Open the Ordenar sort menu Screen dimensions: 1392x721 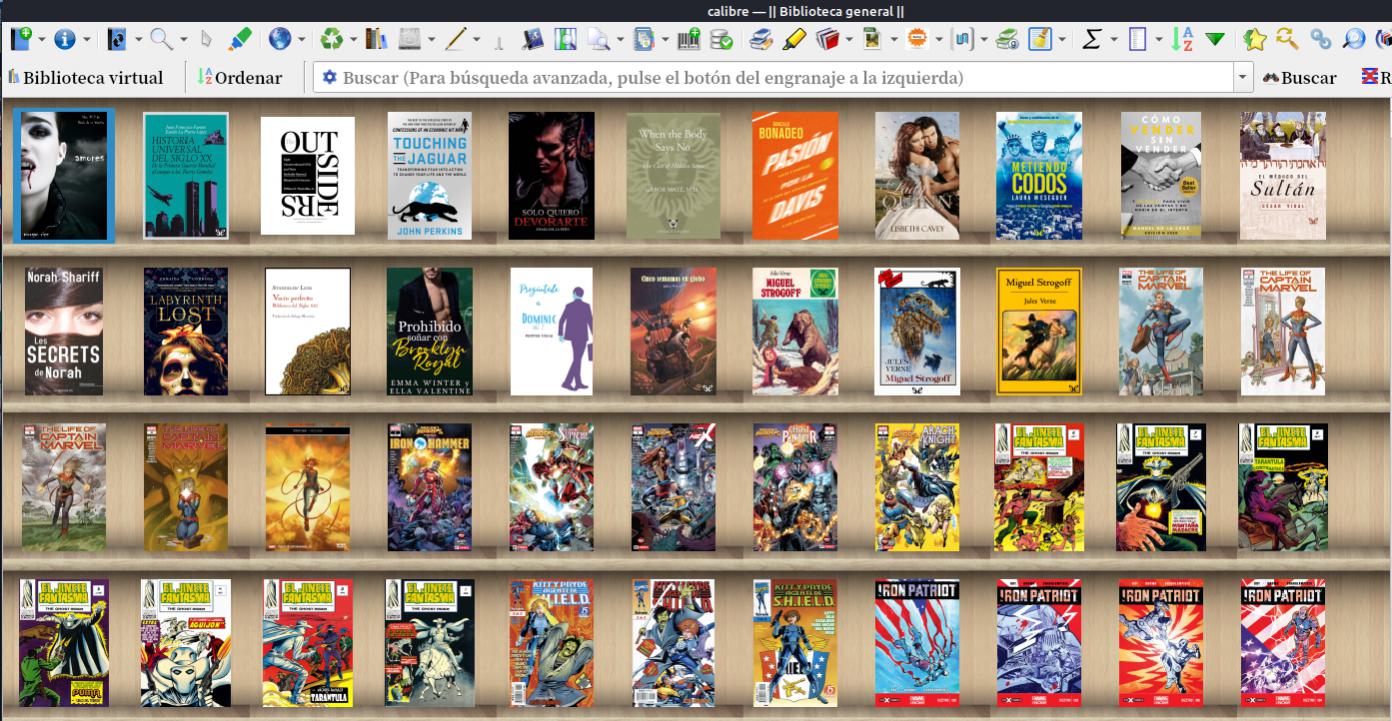pyautogui.click(x=240, y=77)
